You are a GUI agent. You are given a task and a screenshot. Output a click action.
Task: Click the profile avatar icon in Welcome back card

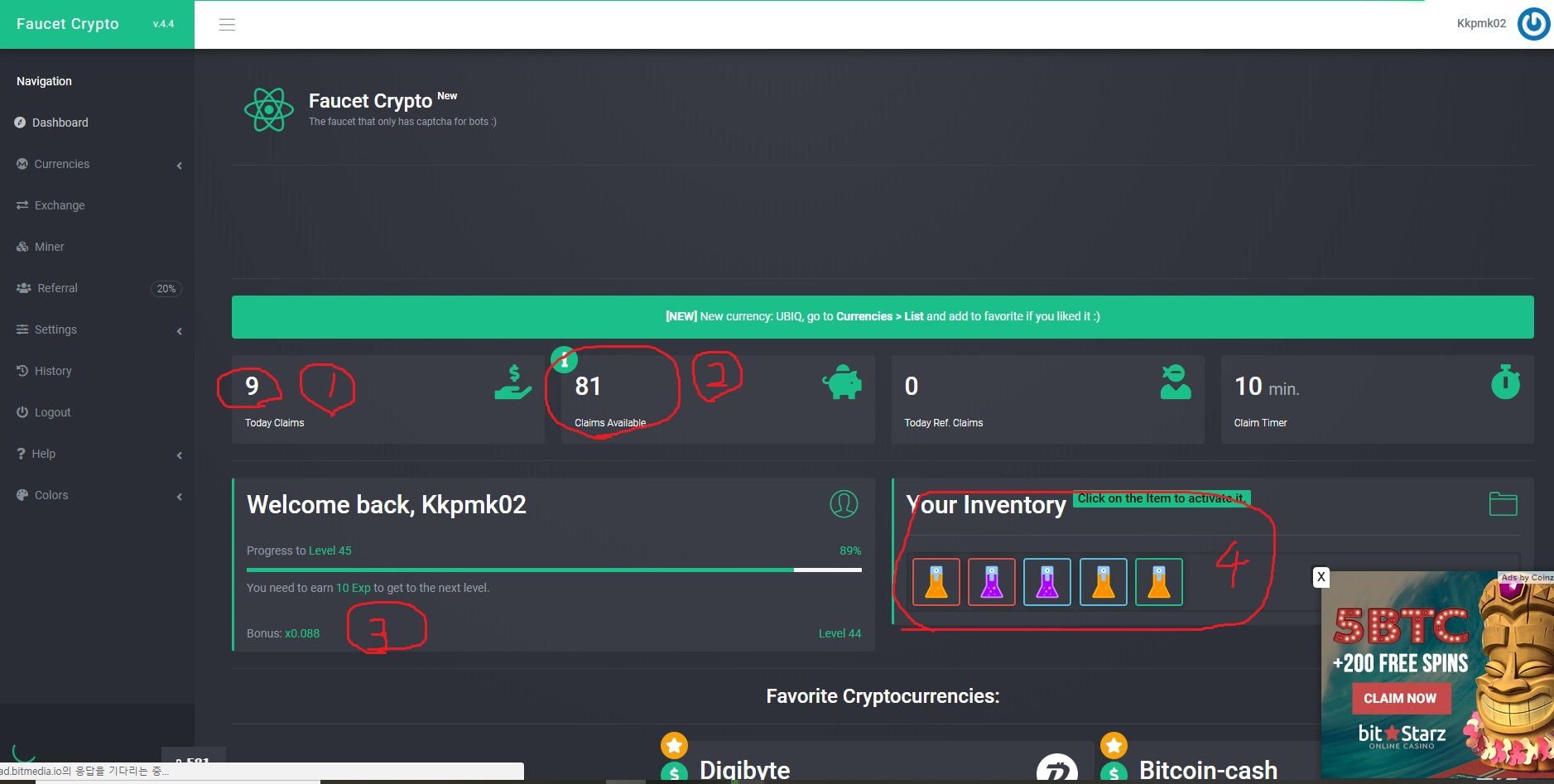[x=844, y=503]
